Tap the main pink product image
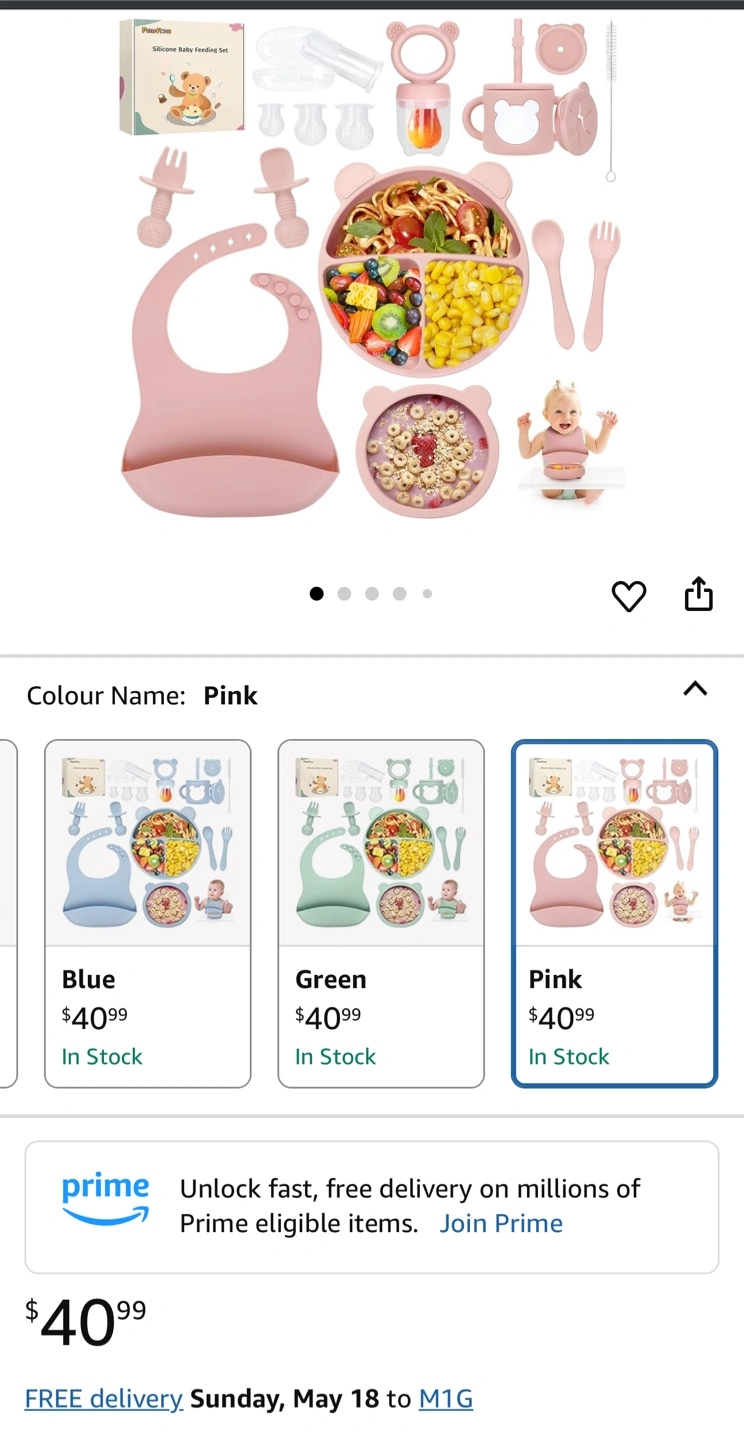744x1440 pixels. 372,270
